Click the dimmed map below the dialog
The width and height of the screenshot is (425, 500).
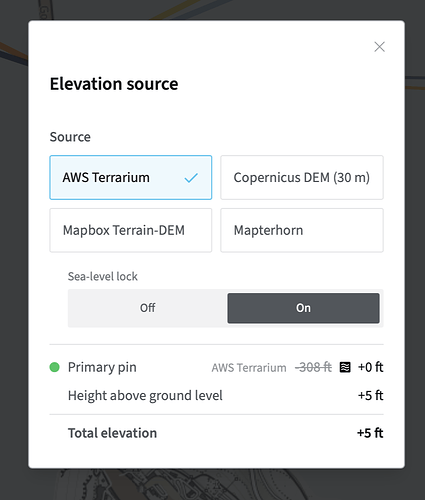click(213, 484)
